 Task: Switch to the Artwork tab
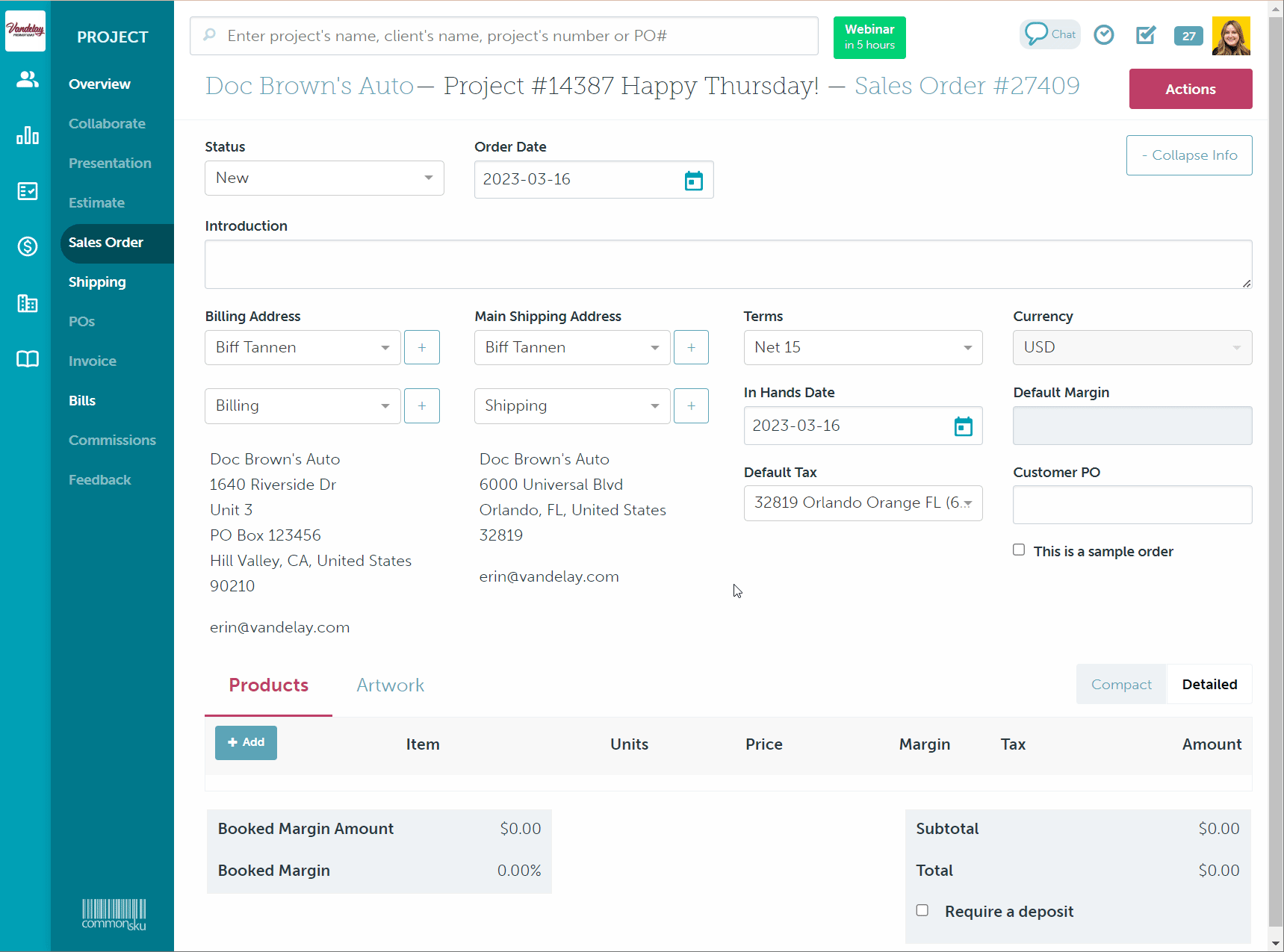point(390,685)
